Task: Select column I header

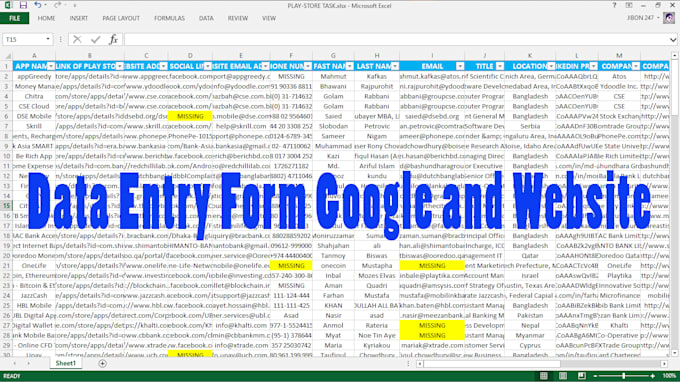Action: click(432, 56)
